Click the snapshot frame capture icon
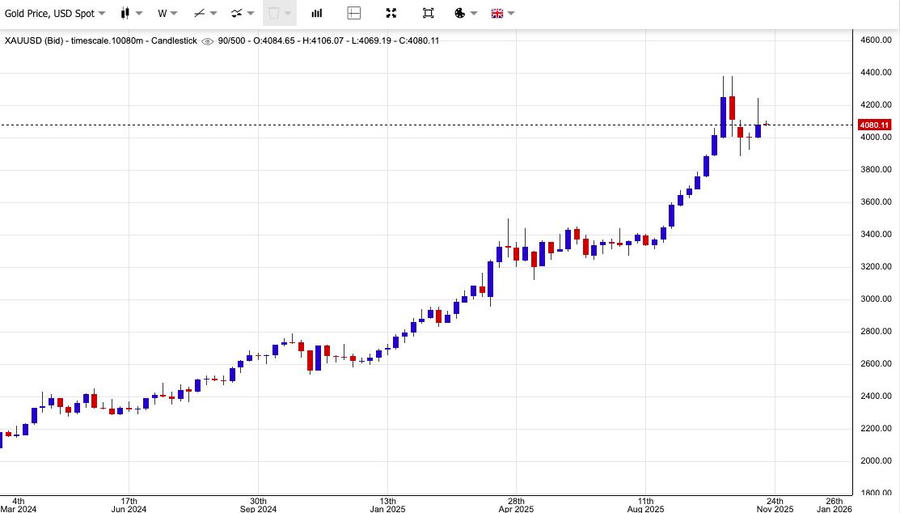Image resolution: width=900 pixels, height=513 pixels. point(428,14)
